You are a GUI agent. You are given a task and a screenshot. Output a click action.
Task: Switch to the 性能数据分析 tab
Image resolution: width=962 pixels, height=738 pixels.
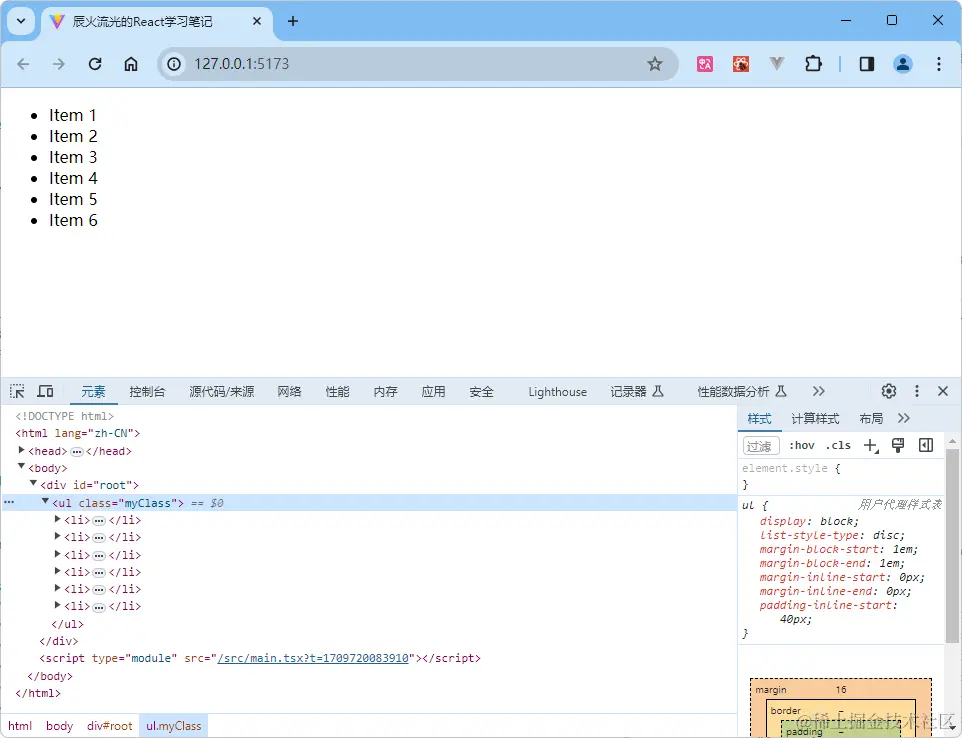coord(742,391)
